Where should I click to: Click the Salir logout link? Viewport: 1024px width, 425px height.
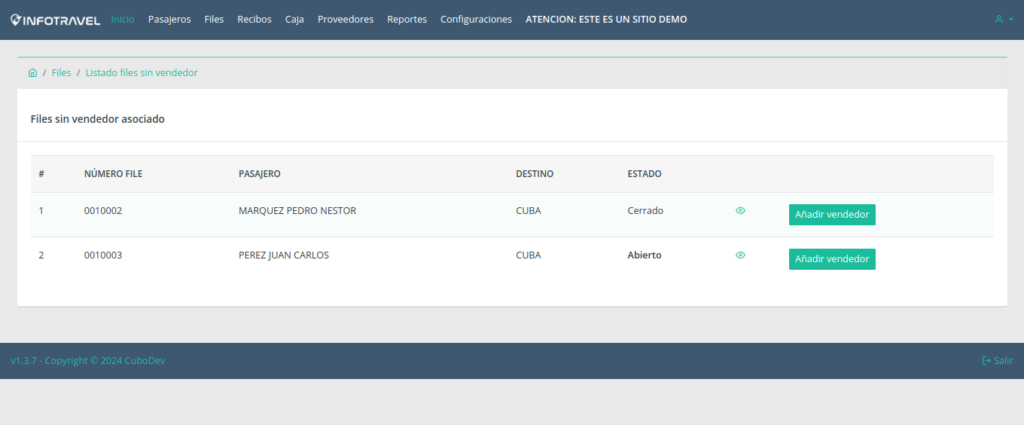point(998,360)
